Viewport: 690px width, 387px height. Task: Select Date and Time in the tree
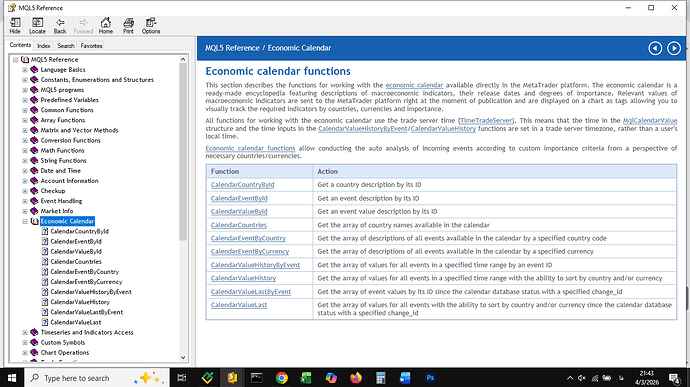point(61,171)
